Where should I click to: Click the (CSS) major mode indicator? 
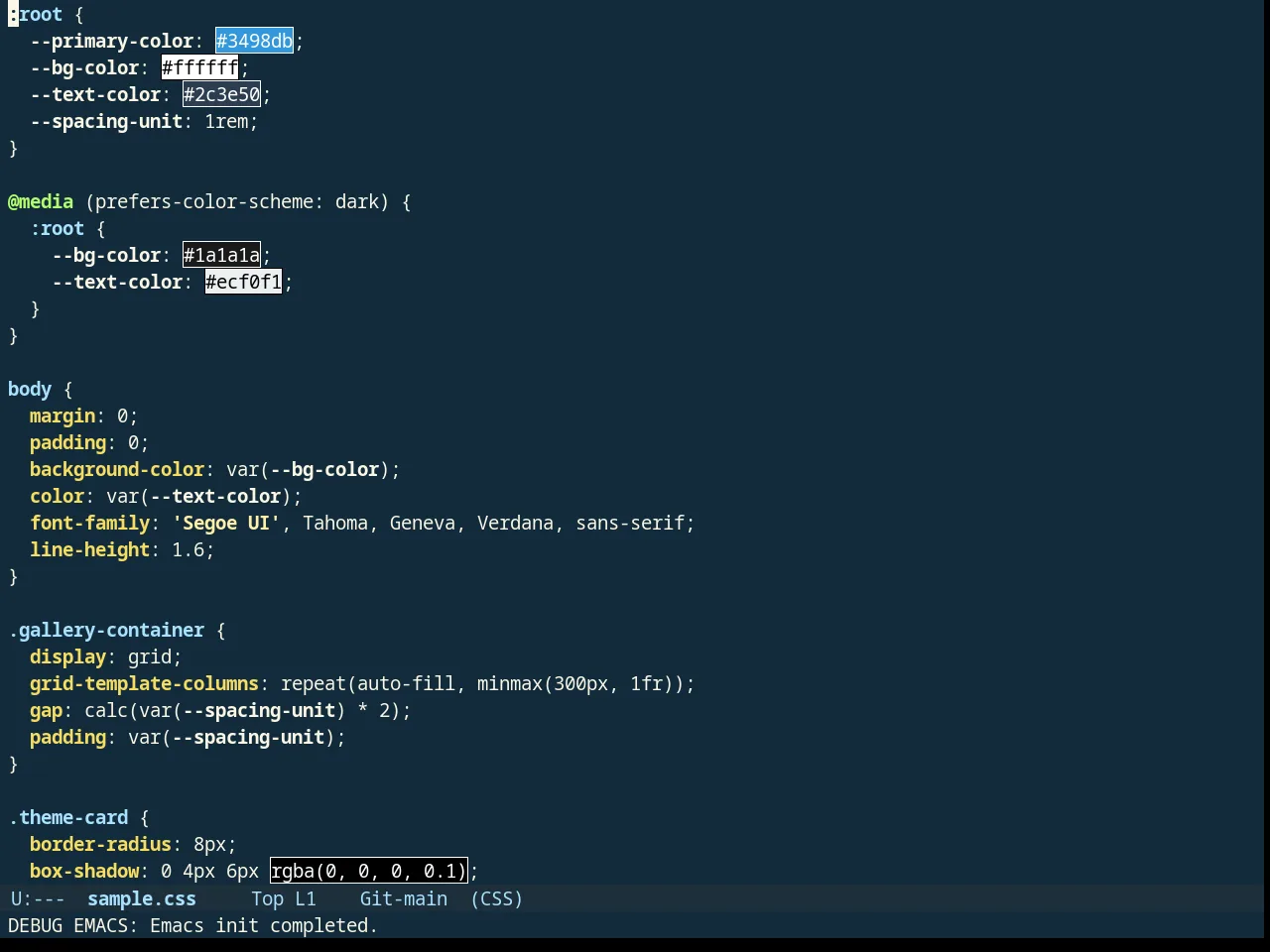click(496, 898)
